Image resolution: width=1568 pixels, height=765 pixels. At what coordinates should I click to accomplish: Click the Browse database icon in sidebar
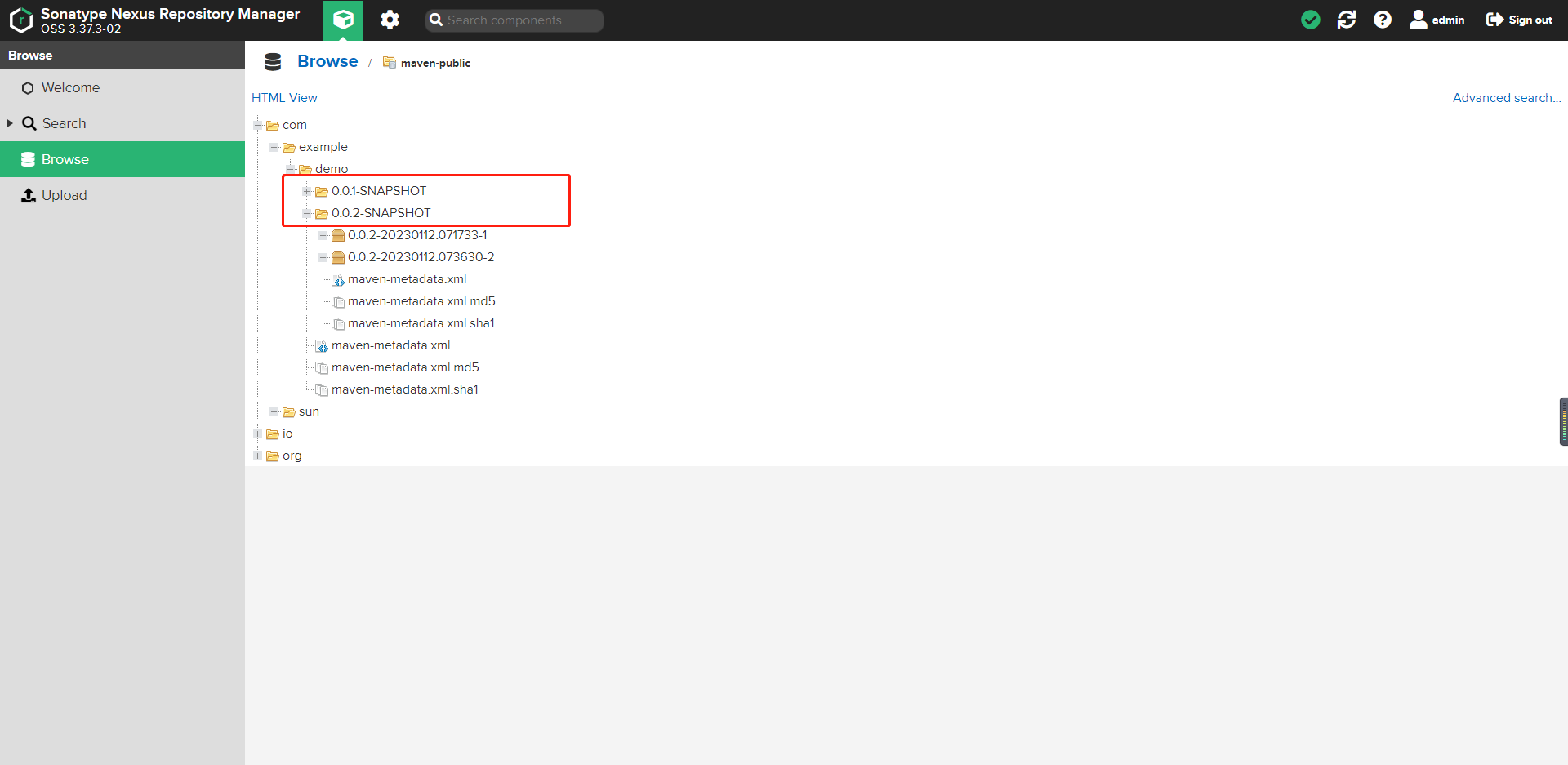coord(28,159)
